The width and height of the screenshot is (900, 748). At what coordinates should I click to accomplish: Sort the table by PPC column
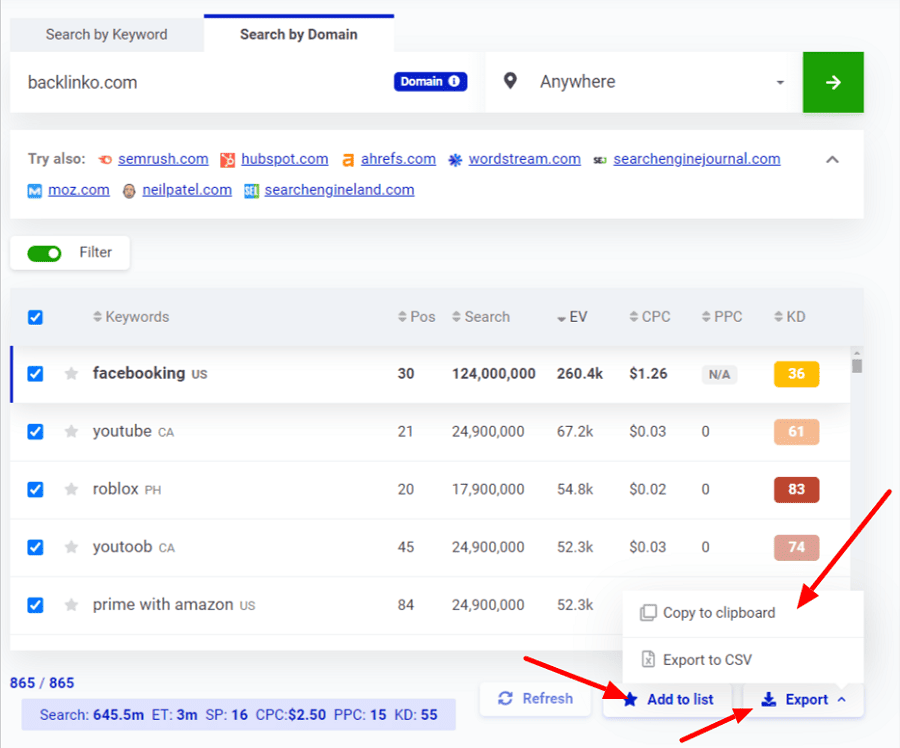722,317
